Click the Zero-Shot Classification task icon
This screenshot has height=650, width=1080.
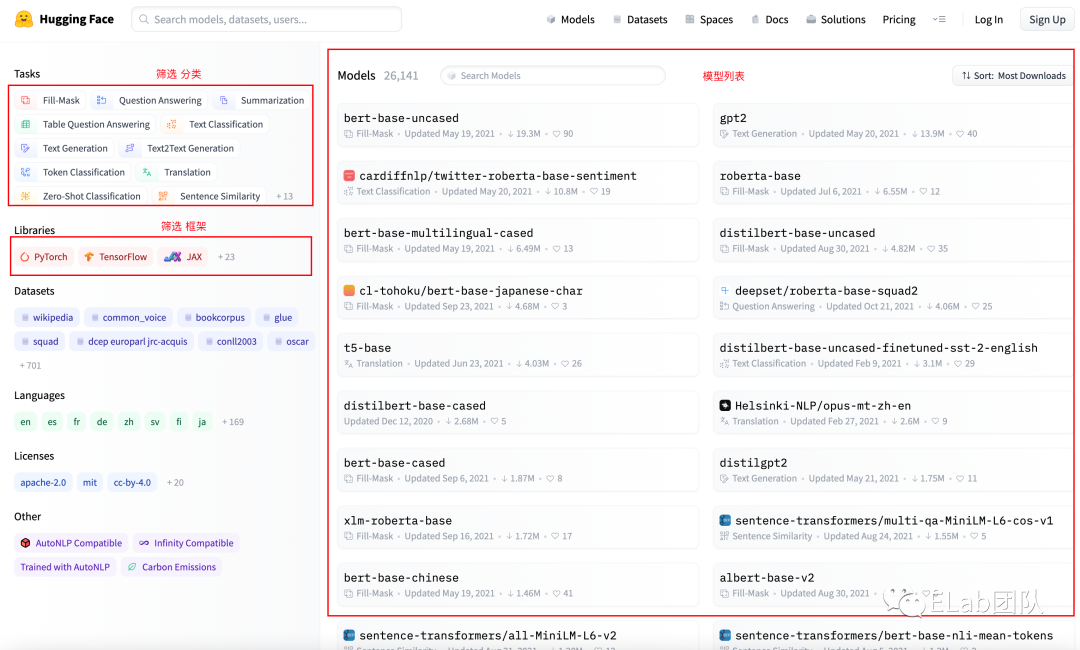point(25,196)
